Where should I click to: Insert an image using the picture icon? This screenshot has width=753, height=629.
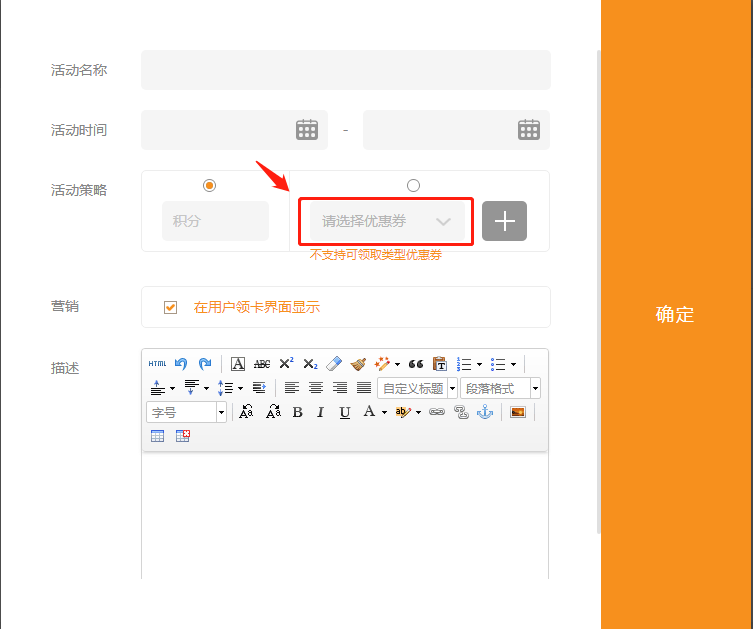pyautogui.click(x=517, y=412)
